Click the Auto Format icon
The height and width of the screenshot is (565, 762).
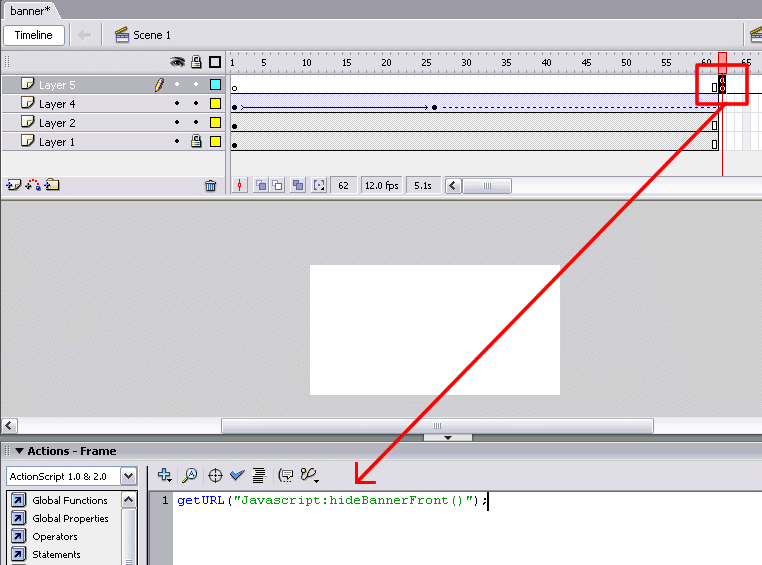click(x=258, y=476)
